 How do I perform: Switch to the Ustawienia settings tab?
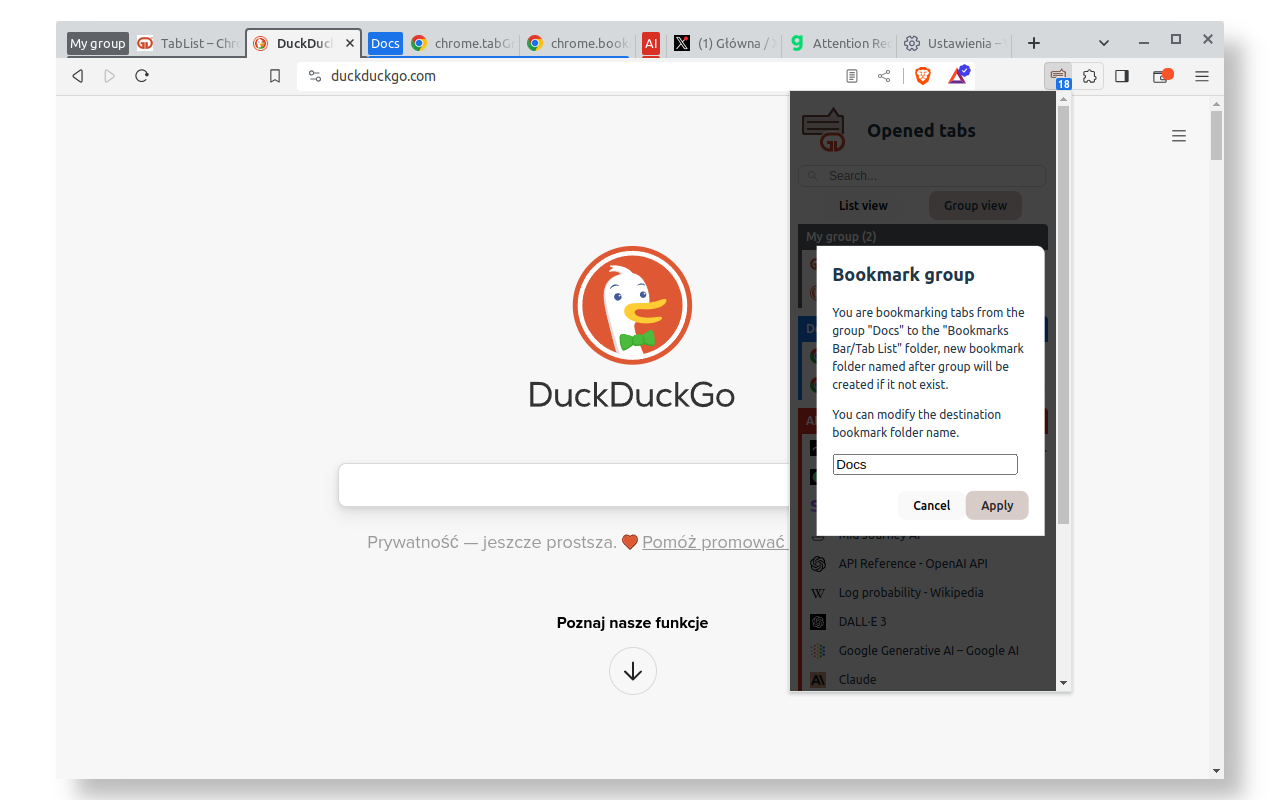(x=954, y=43)
